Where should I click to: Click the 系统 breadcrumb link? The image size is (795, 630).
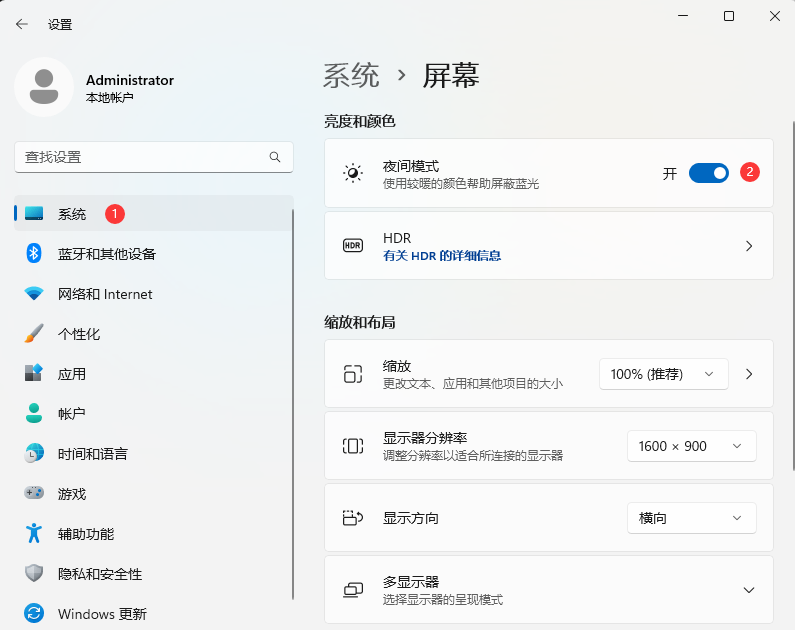[x=351, y=75]
